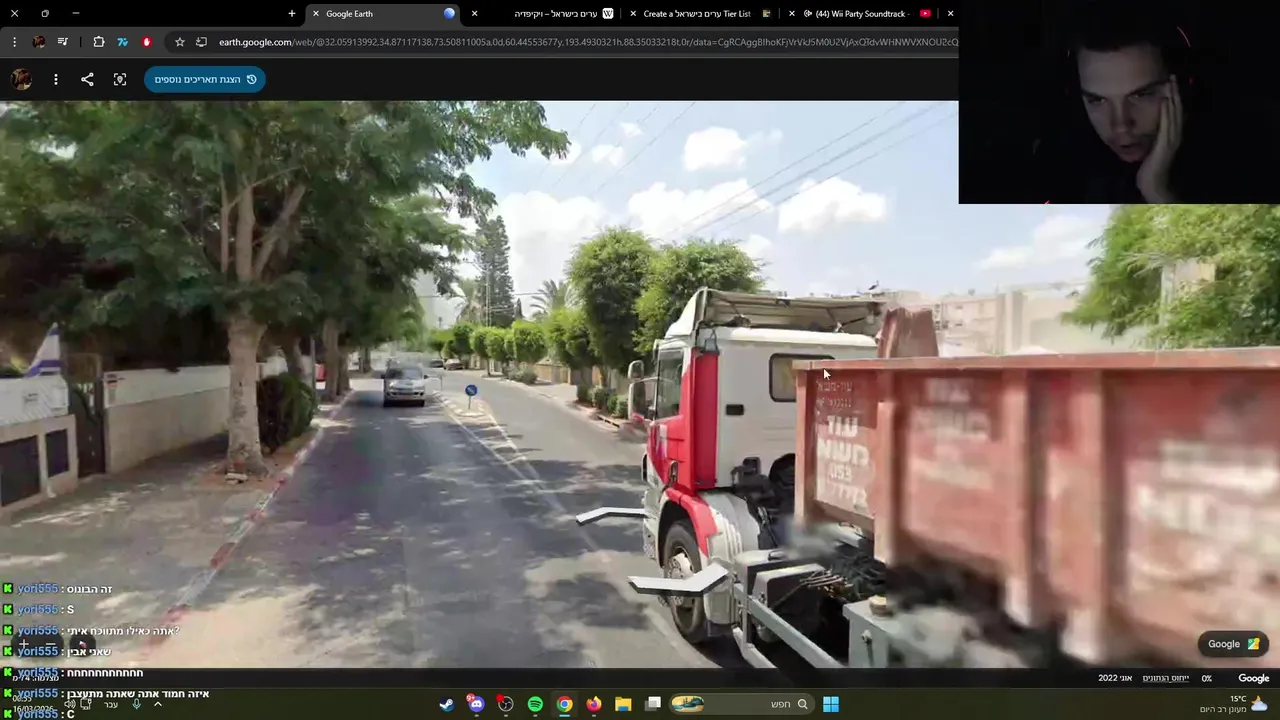Click the 2022 image capture date label
This screenshot has width=1280, height=720.
[x=1115, y=678]
